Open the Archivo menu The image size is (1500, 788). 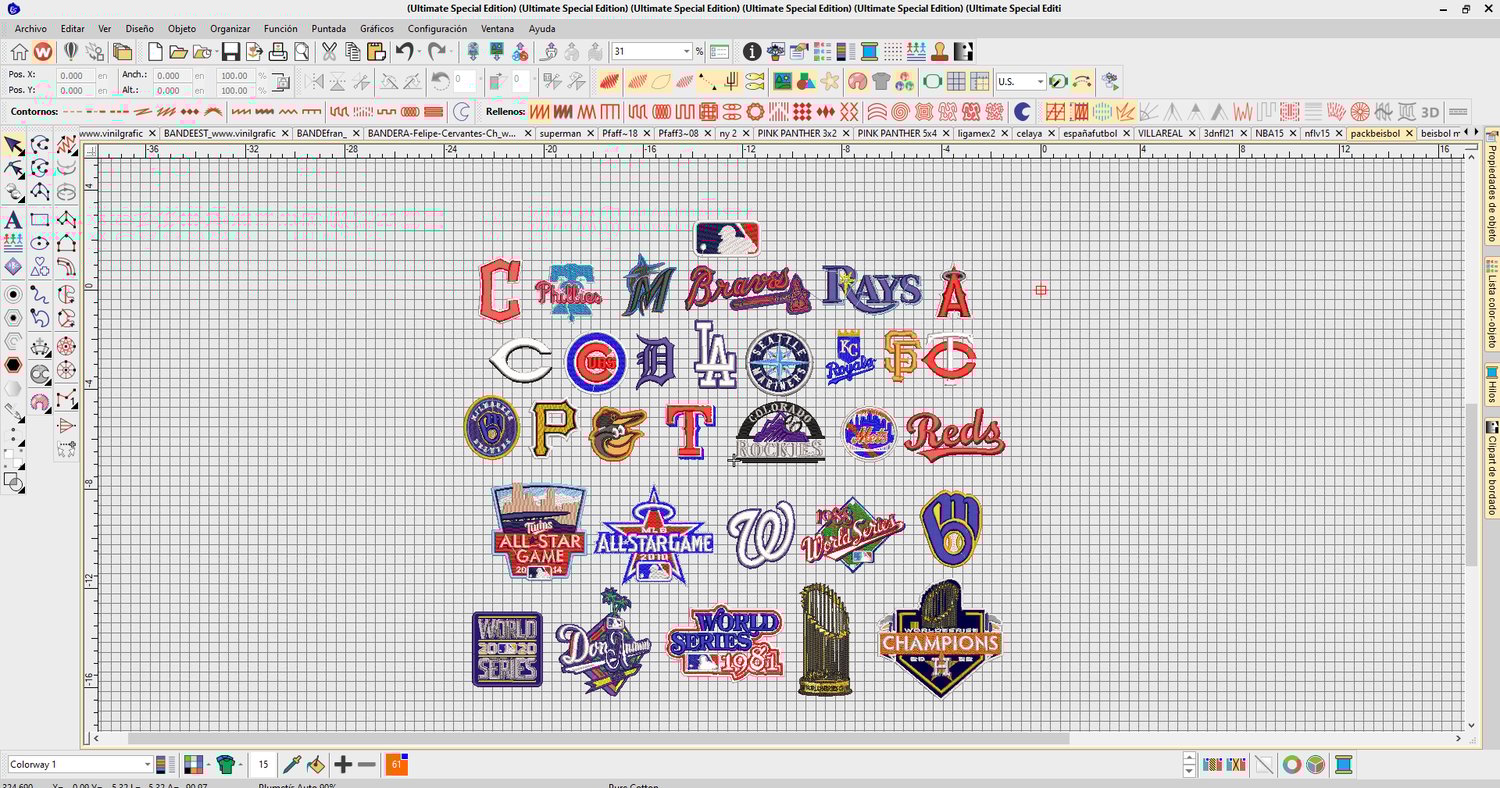[x=30, y=29]
